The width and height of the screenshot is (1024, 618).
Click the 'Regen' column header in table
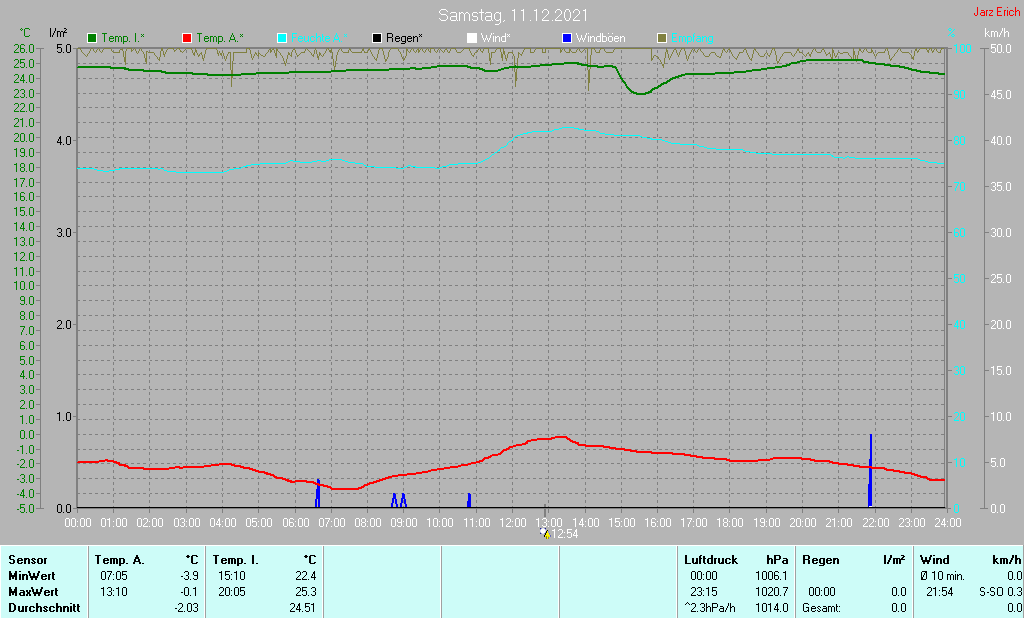point(820,560)
